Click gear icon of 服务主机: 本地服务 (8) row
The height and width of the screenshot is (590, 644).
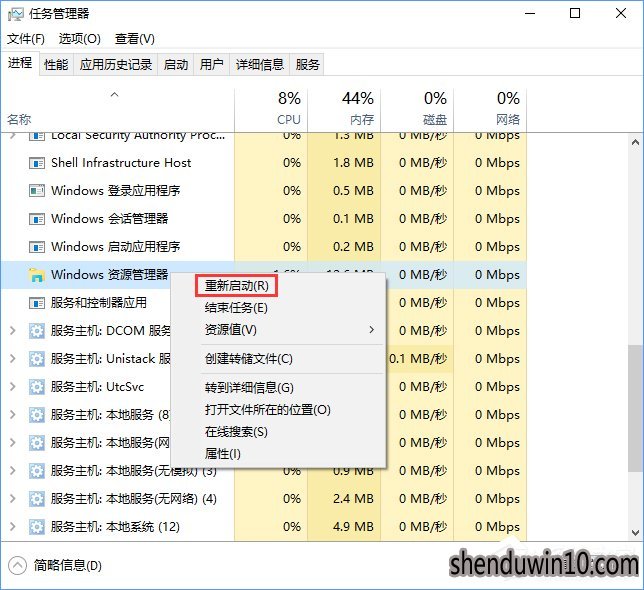click(x=37, y=415)
